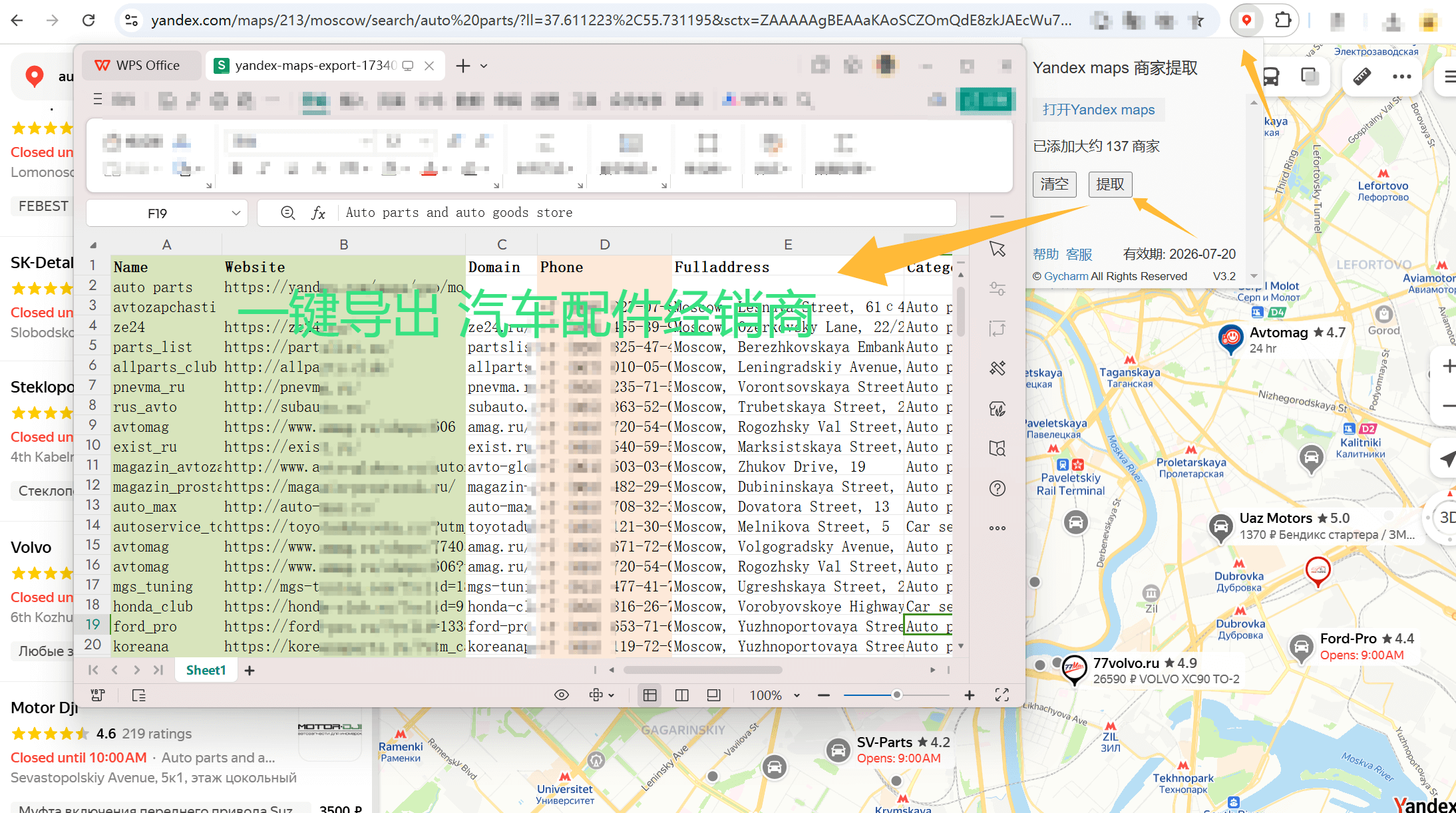Open the cell name box dropdown
Viewport: 1456px width, 813px height.
click(236, 213)
